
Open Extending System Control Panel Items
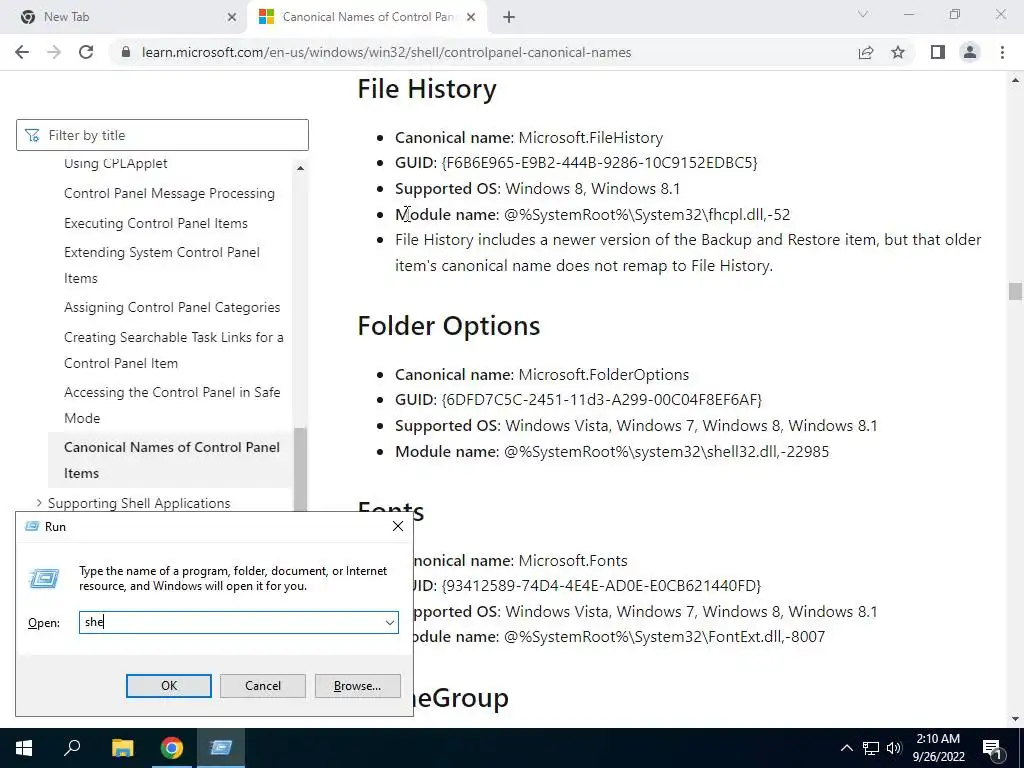point(162,265)
